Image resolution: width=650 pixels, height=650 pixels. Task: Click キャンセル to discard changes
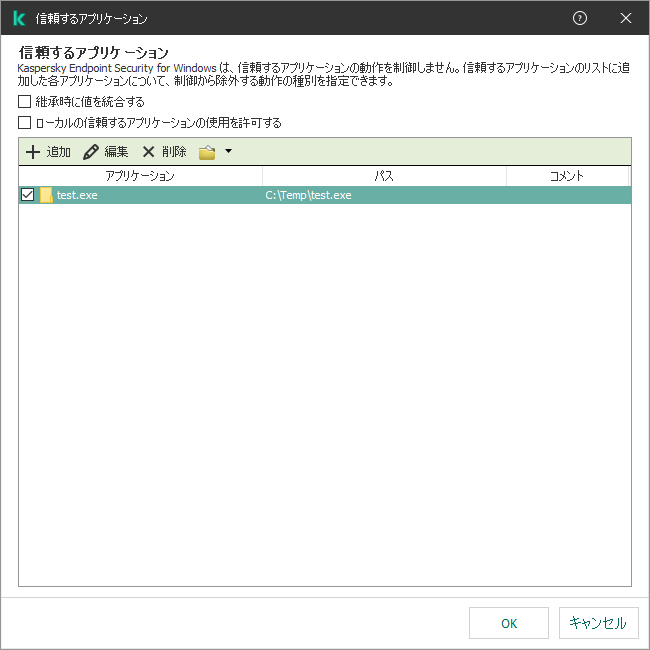tap(598, 623)
